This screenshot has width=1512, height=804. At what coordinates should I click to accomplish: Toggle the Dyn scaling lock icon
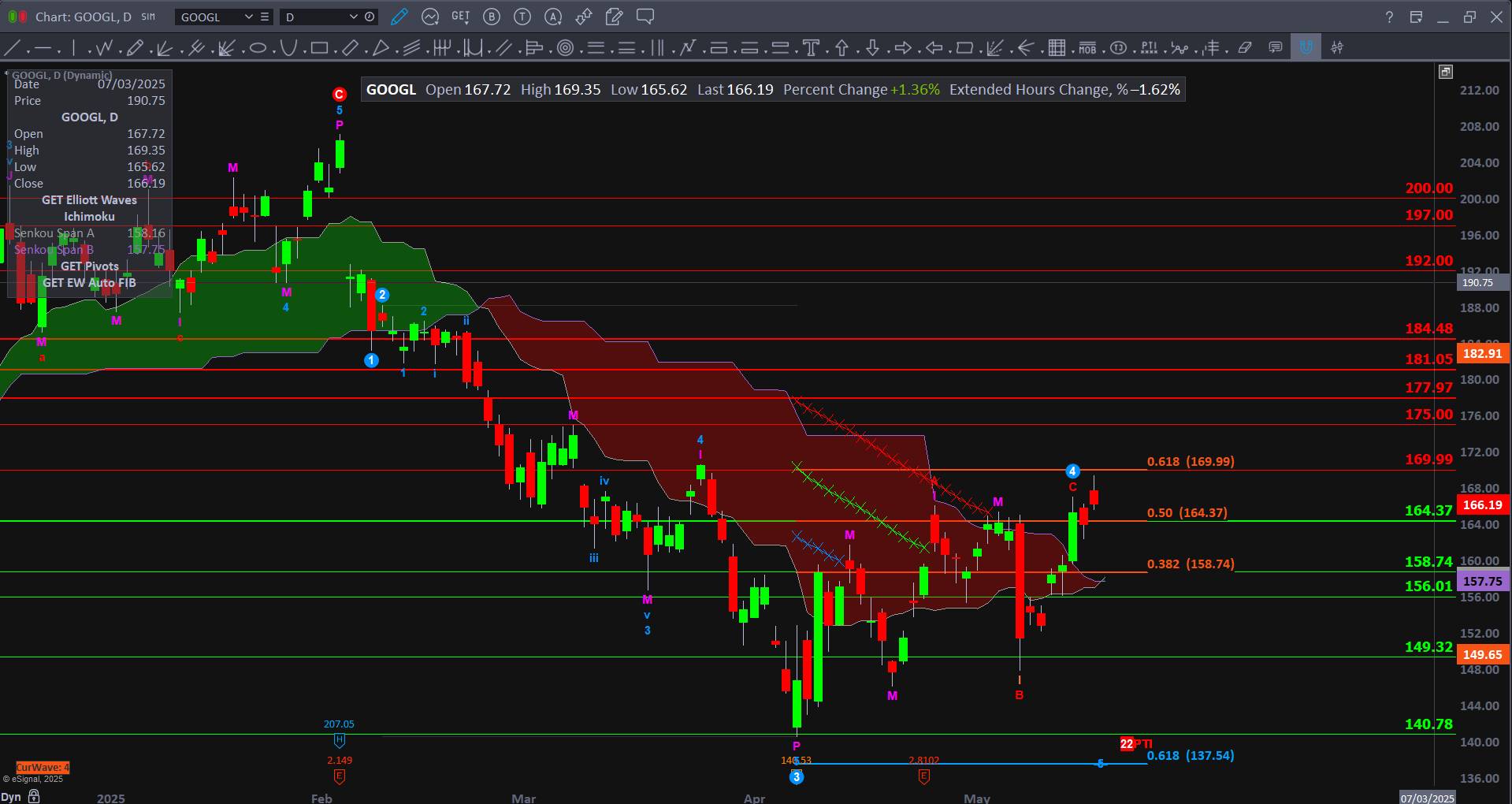[34, 796]
